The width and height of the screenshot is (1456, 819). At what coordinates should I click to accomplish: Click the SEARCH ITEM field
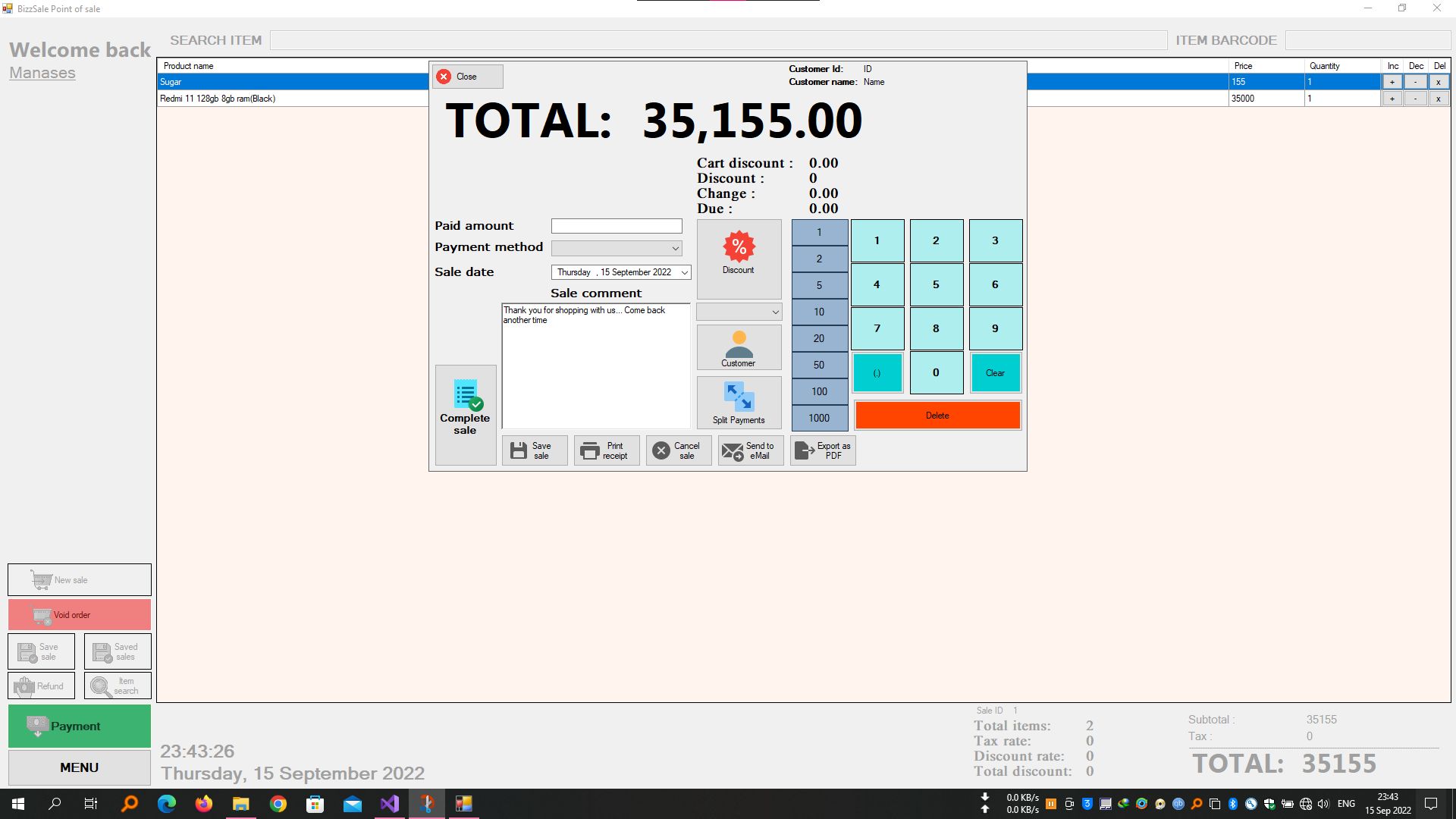718,40
